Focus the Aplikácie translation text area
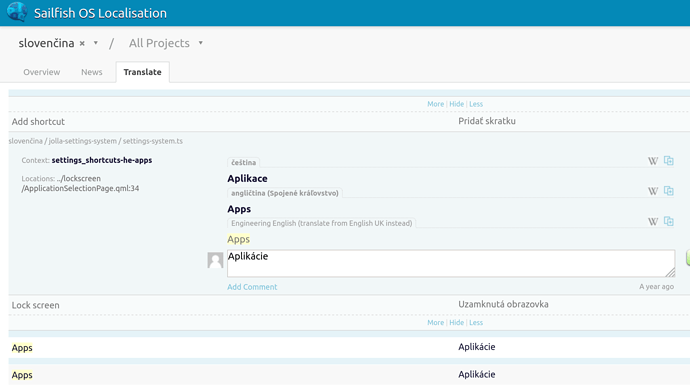This screenshot has width=690, height=389. [451, 263]
